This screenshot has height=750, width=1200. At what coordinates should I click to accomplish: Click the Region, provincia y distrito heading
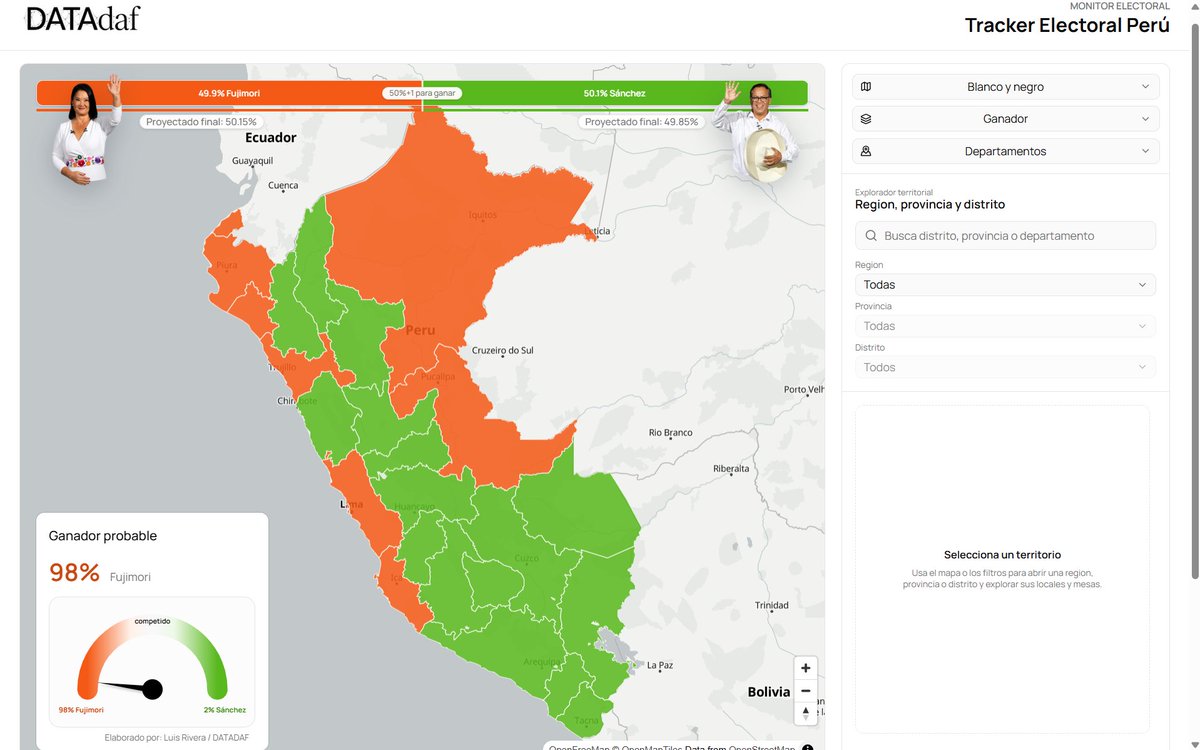point(930,204)
